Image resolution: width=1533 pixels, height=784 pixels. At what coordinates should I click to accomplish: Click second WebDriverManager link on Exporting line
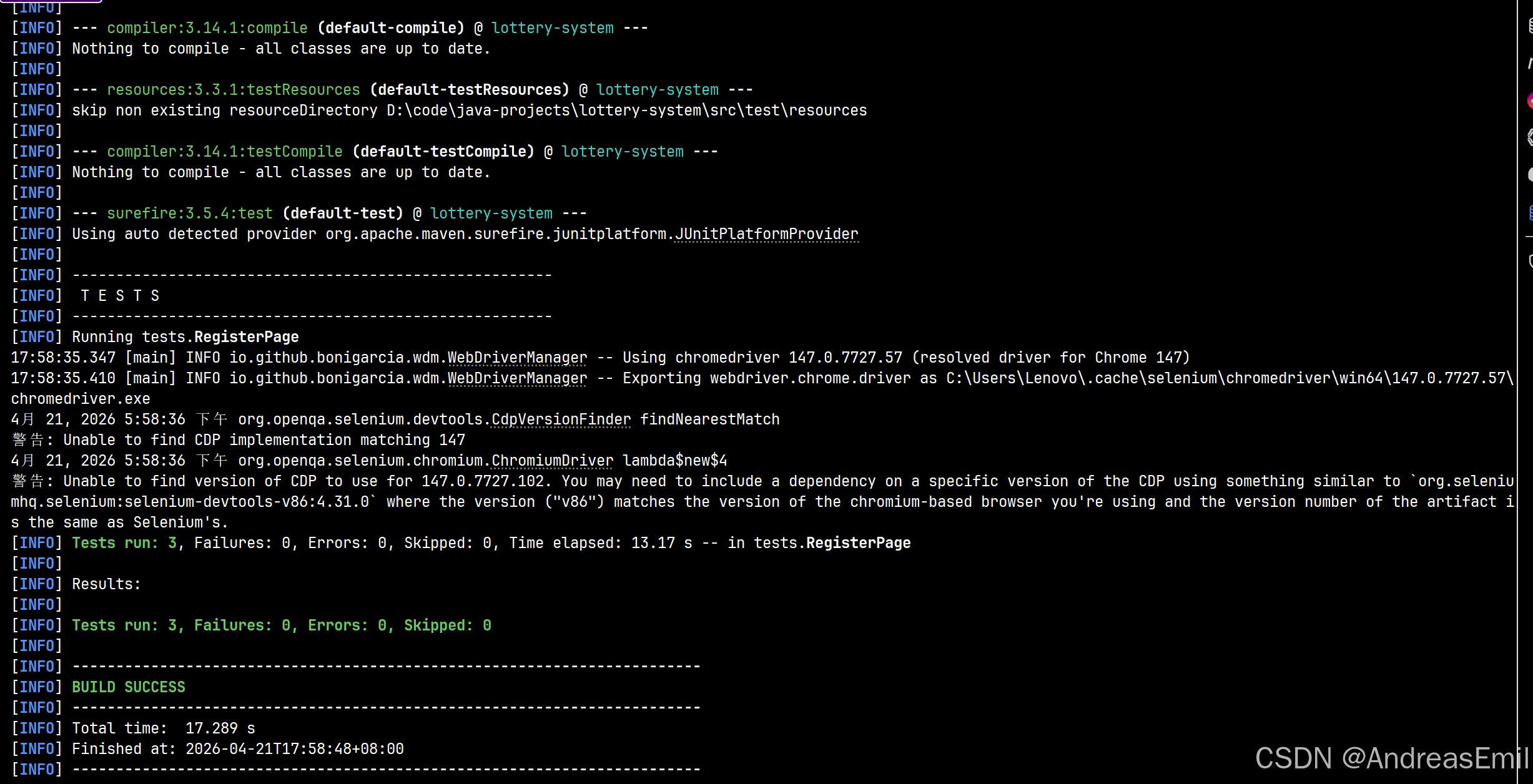pyautogui.click(x=517, y=378)
